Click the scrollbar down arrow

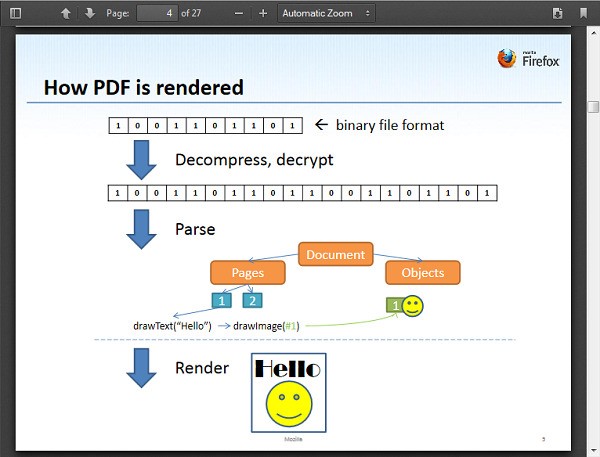[x=593, y=450]
